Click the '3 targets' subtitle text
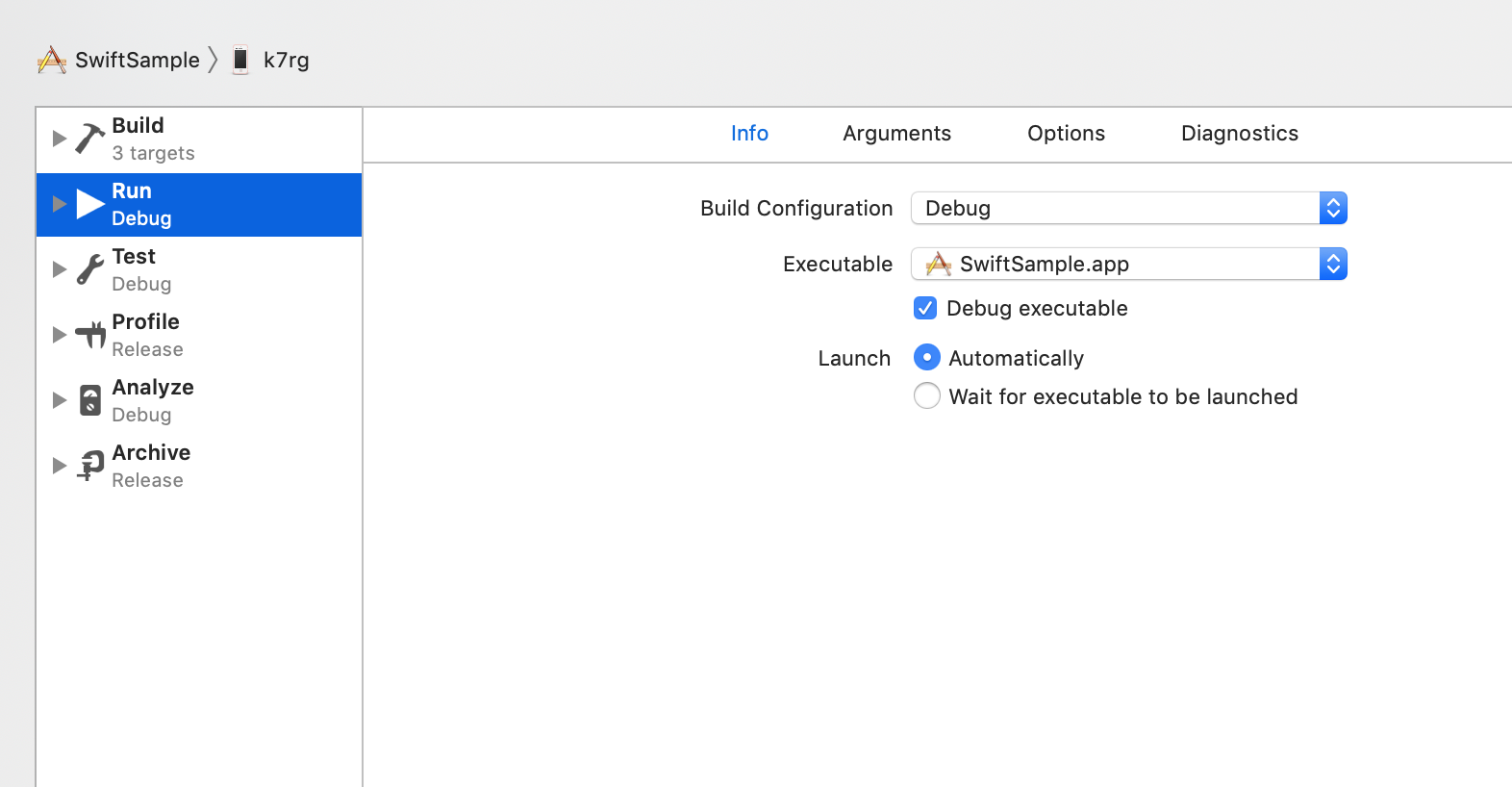Image resolution: width=1512 pixels, height=787 pixels. (153, 153)
